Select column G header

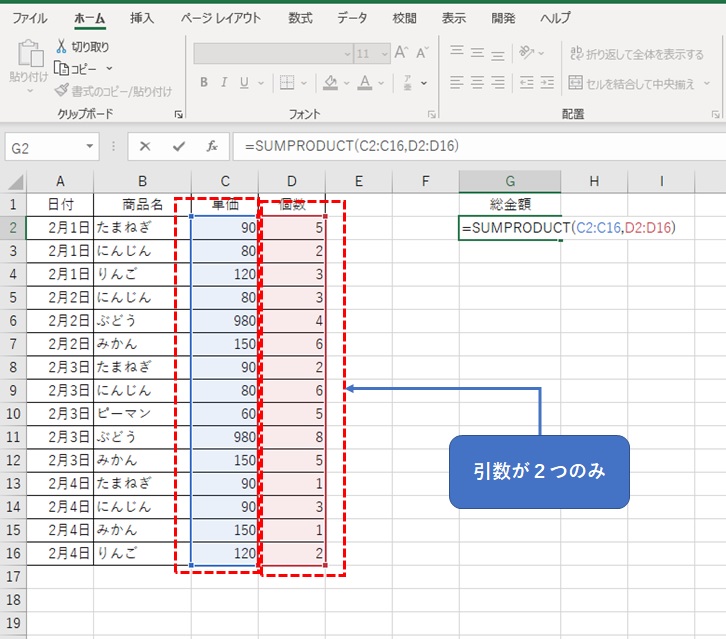click(510, 181)
